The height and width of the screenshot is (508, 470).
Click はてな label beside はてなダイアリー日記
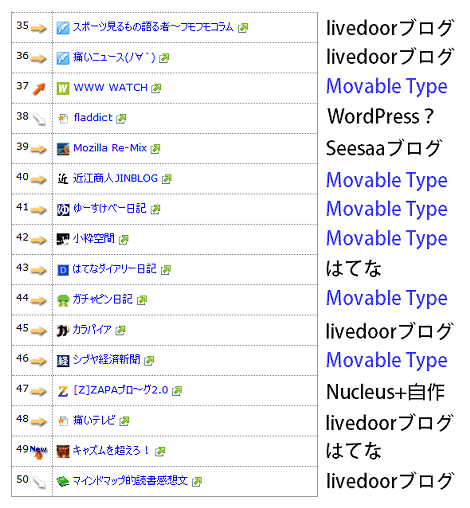pos(354,269)
